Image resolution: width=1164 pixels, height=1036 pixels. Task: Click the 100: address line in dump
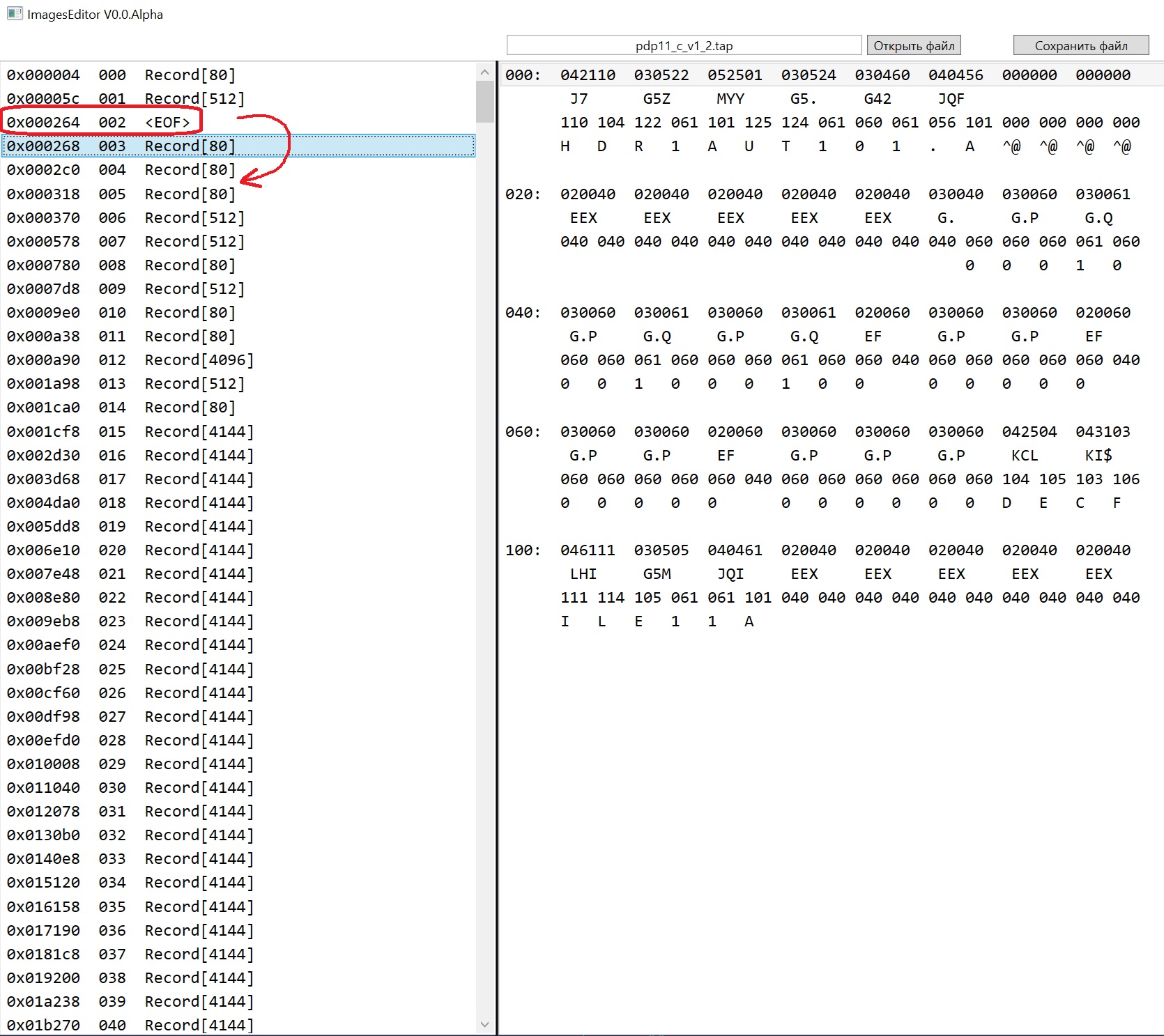523,550
